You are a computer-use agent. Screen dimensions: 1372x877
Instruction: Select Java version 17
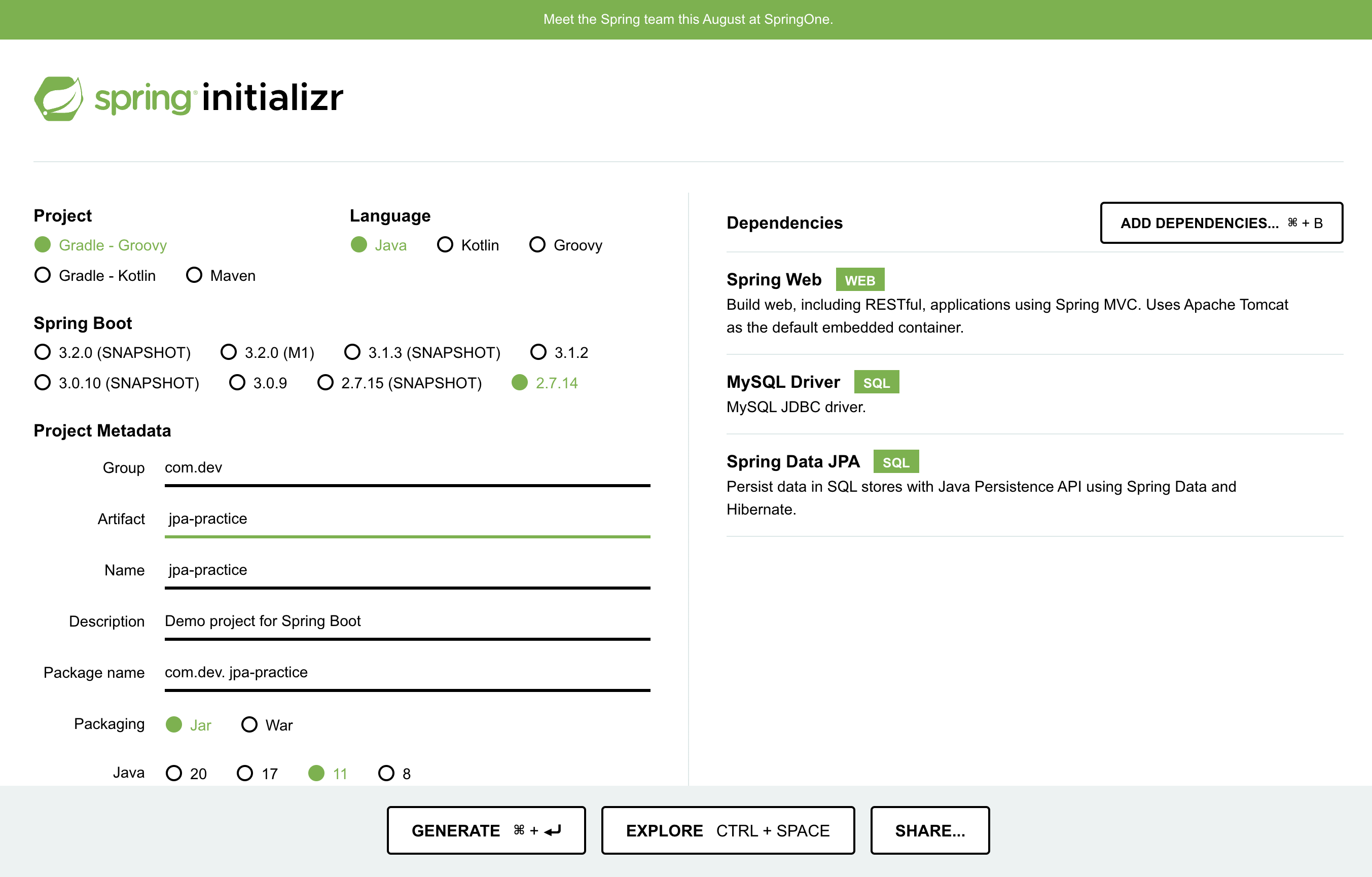tap(245, 773)
